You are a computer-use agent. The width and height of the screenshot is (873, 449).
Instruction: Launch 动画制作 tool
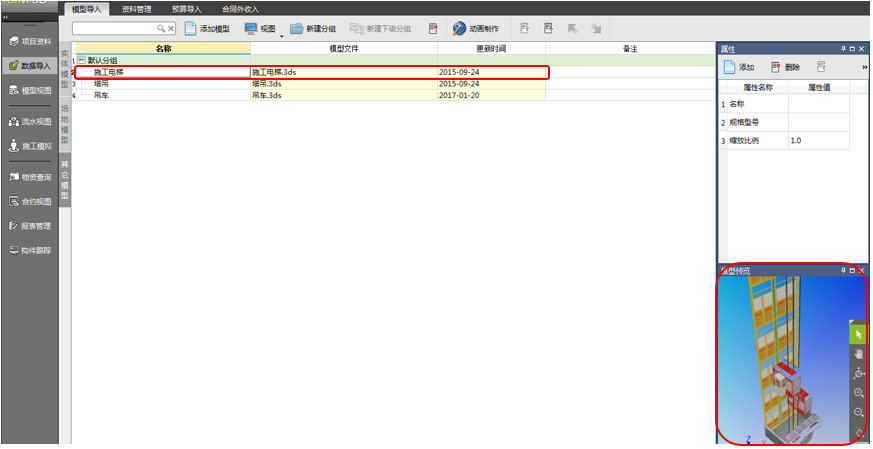pyautogui.click(x=476, y=28)
